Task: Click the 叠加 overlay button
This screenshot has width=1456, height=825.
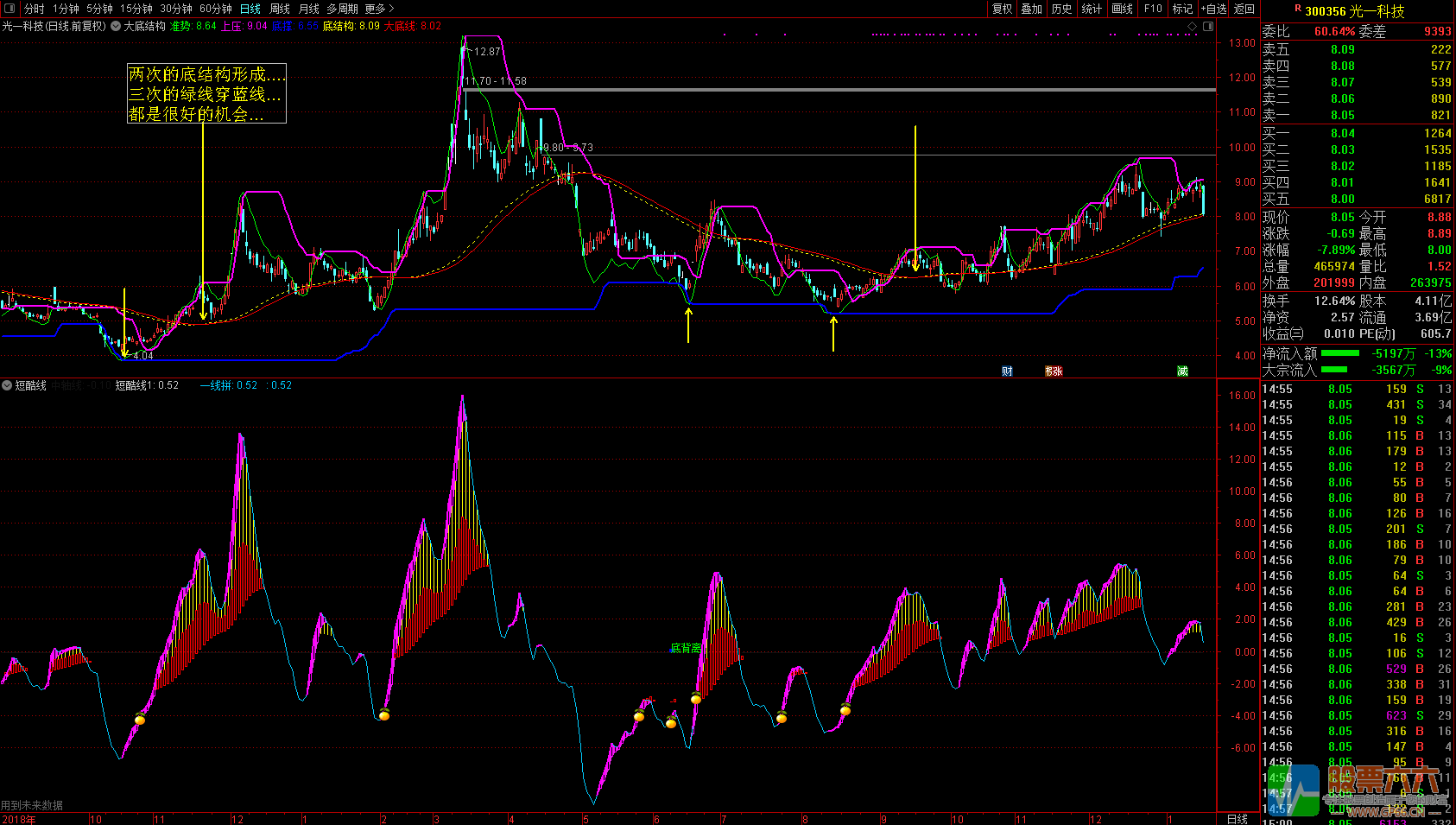Action: click(x=1032, y=9)
